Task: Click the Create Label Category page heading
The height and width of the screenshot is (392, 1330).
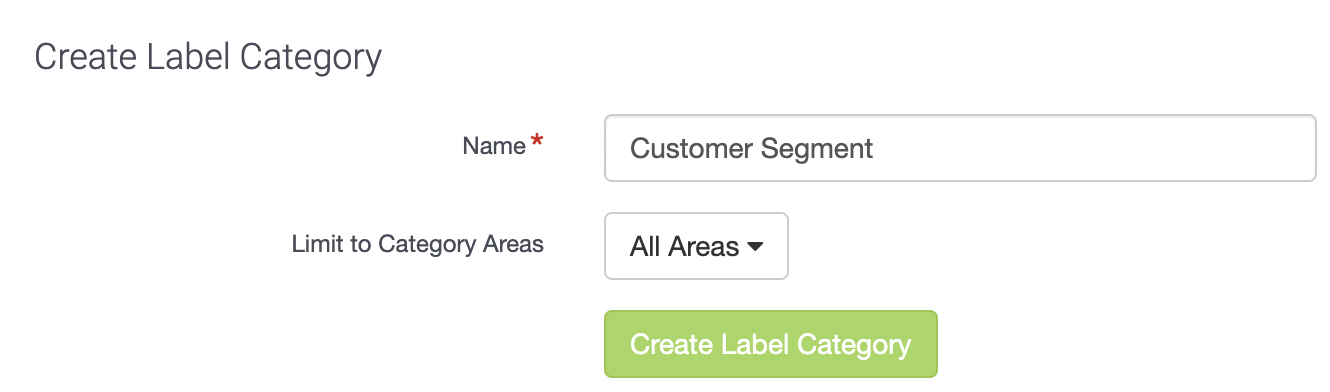Action: [208, 57]
